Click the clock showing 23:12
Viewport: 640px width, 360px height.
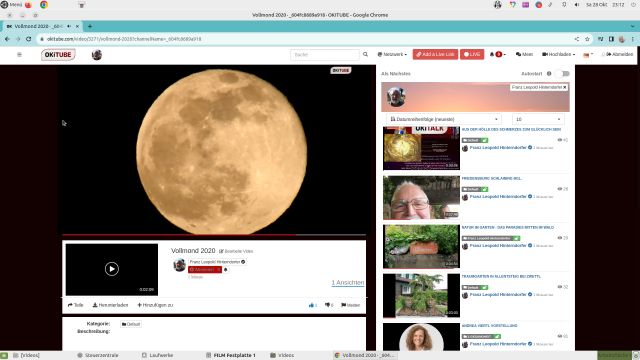[618, 5]
